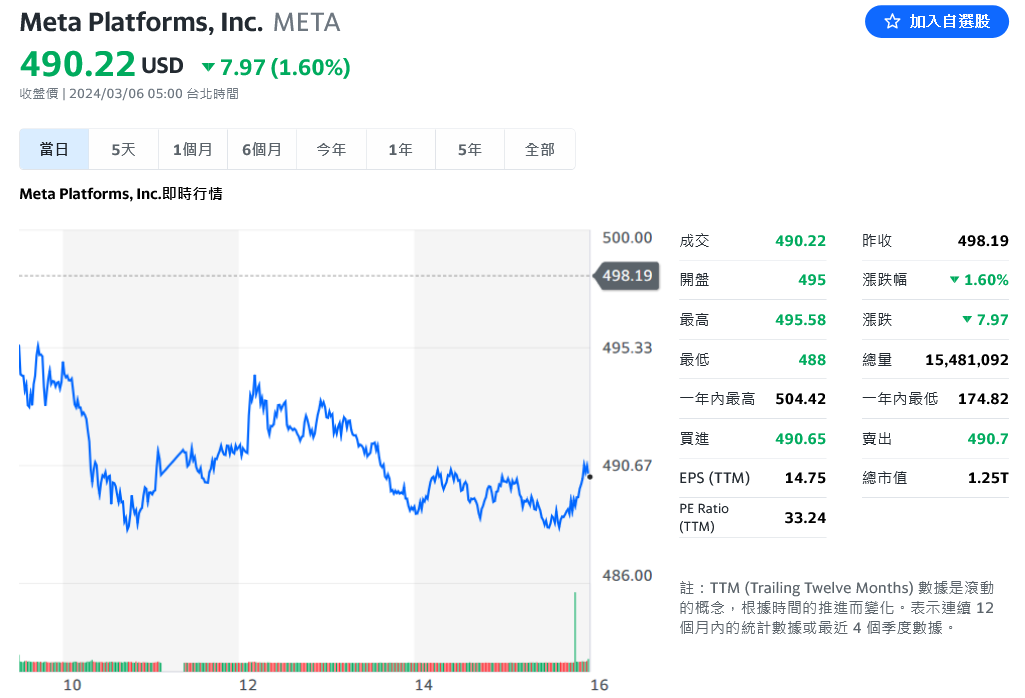The width and height of the screenshot is (1025, 698).
Task: Click the 14 o'clock x-axis label
Action: pyautogui.click(x=423, y=685)
